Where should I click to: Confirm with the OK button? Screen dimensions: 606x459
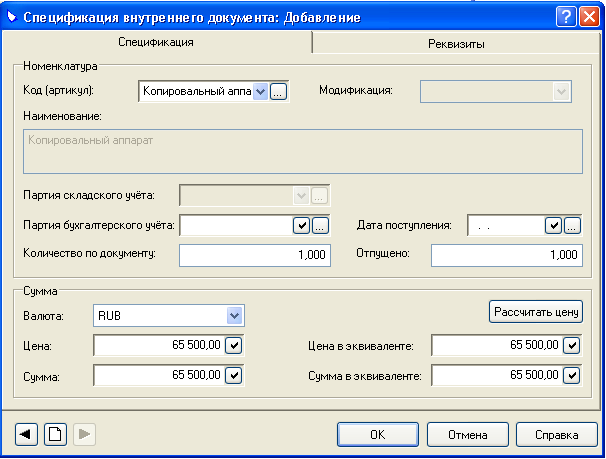[378, 435]
